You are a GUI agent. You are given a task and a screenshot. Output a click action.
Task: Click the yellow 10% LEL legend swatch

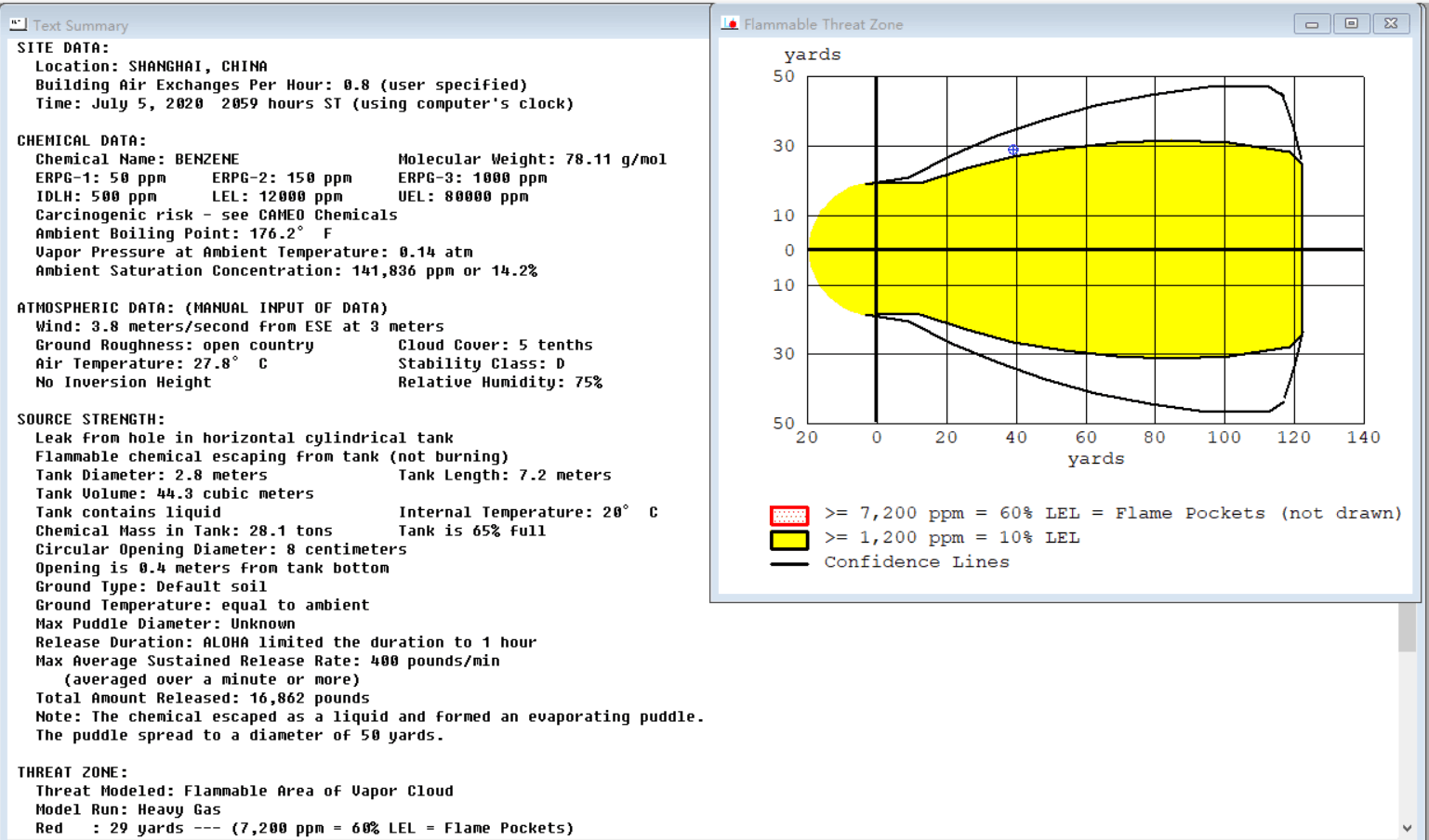tap(789, 540)
